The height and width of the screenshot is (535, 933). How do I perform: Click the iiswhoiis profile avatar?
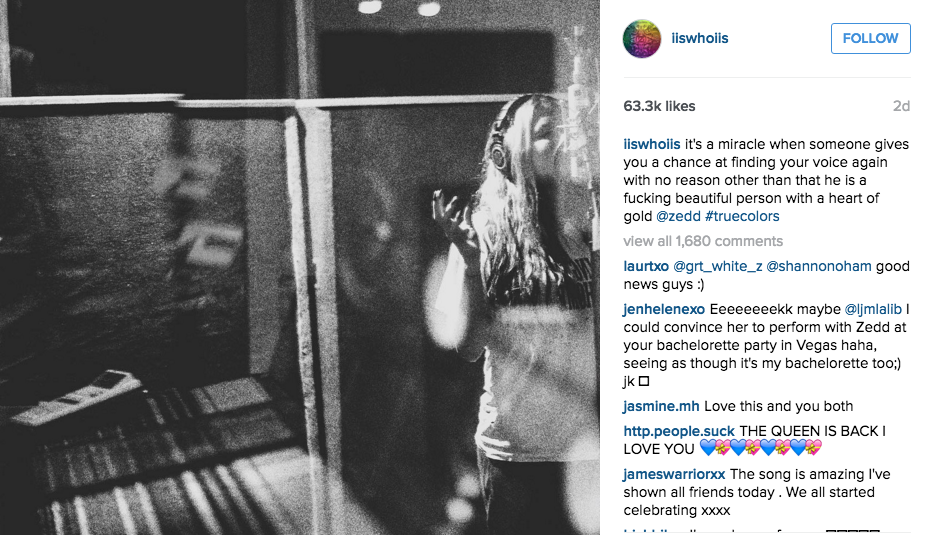(x=641, y=39)
